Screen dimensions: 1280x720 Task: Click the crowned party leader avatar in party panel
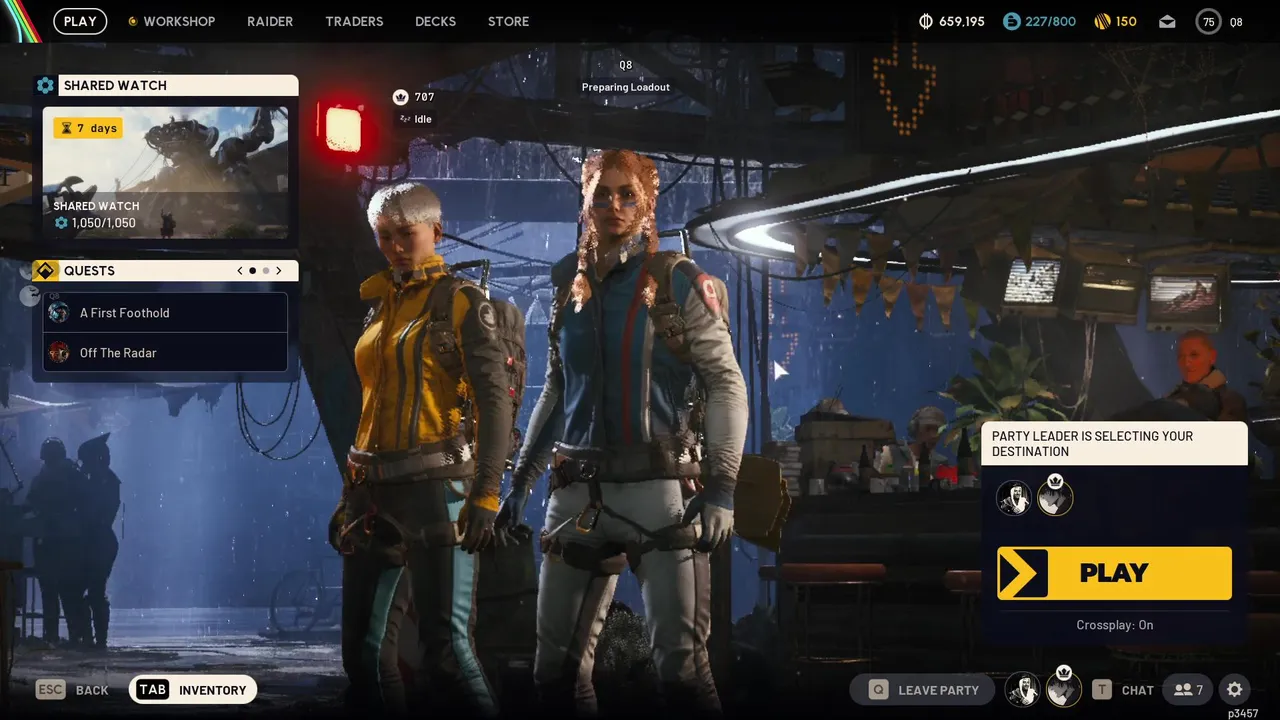(x=1055, y=496)
